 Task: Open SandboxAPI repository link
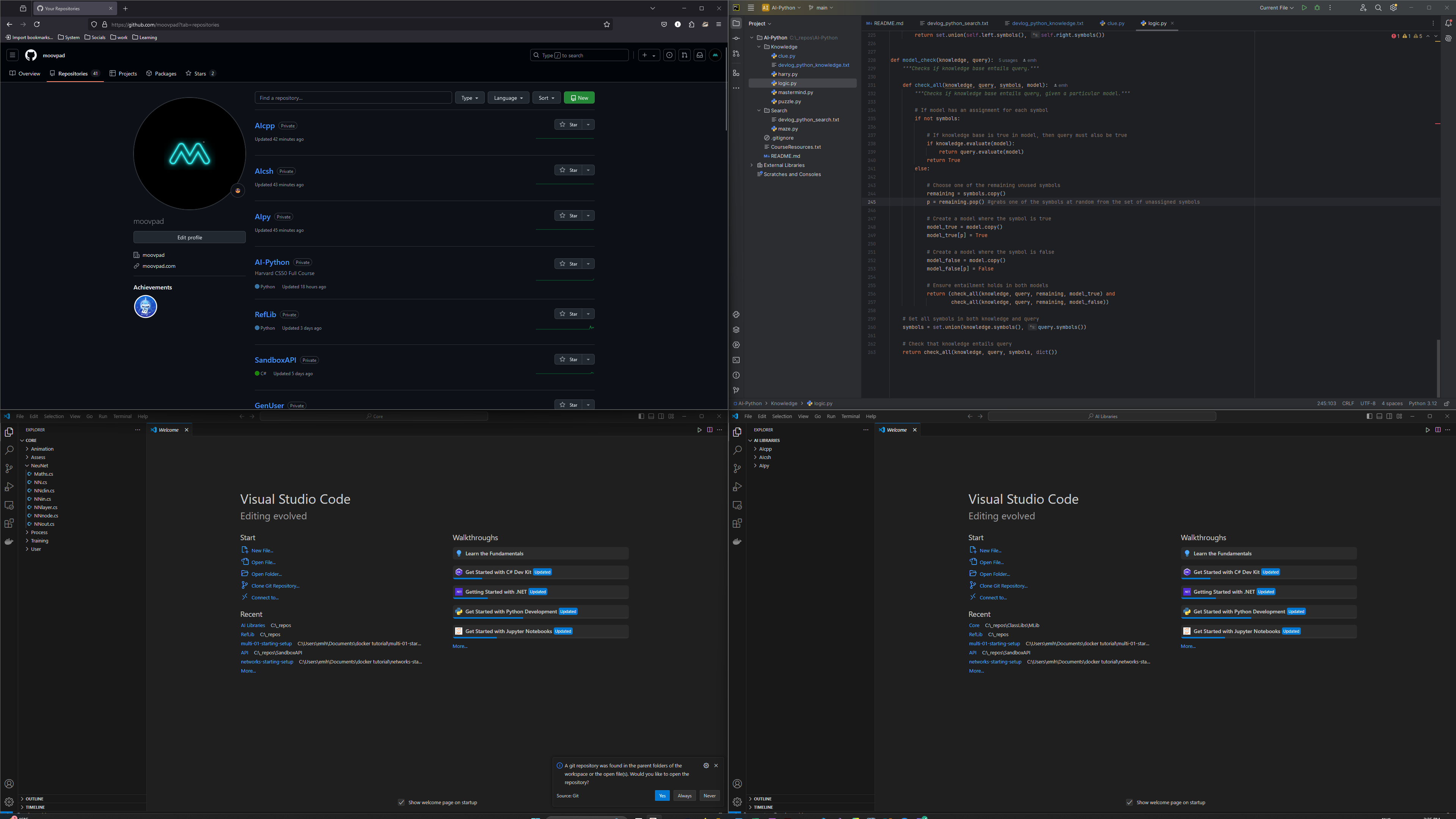pyautogui.click(x=275, y=360)
